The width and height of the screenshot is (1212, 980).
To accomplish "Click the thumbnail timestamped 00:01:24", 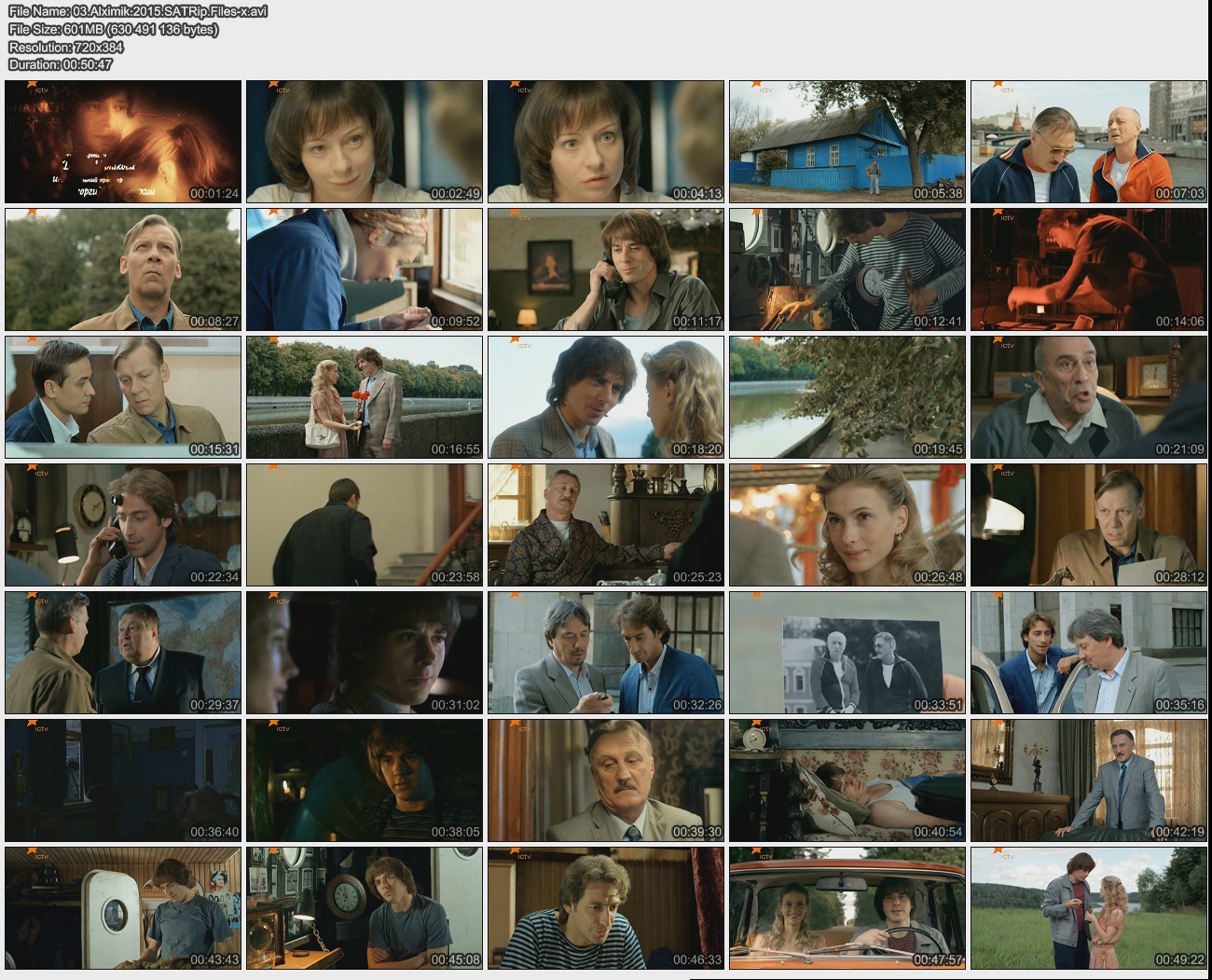I will click(x=123, y=142).
